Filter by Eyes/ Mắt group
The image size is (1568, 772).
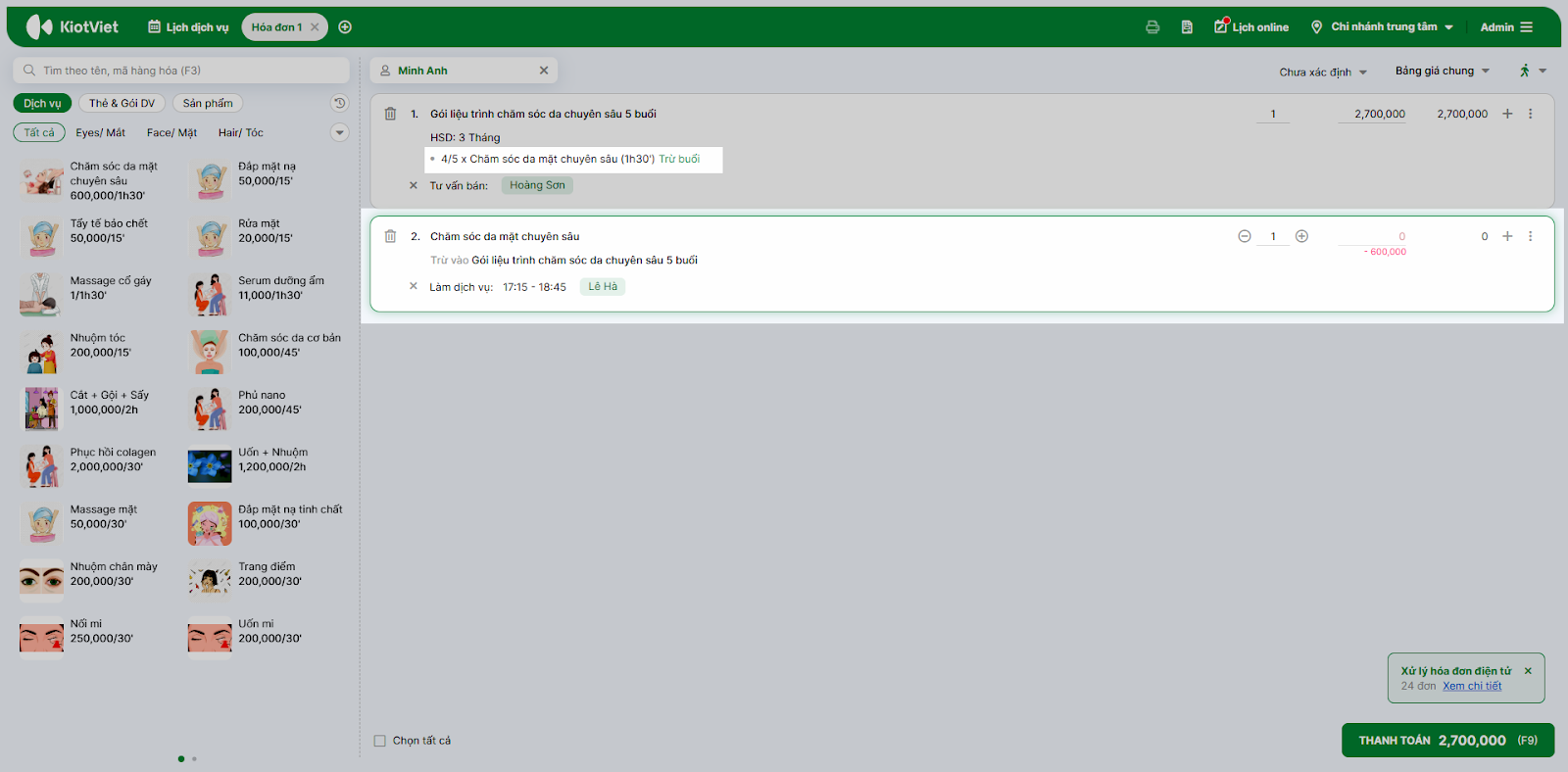[x=100, y=132]
